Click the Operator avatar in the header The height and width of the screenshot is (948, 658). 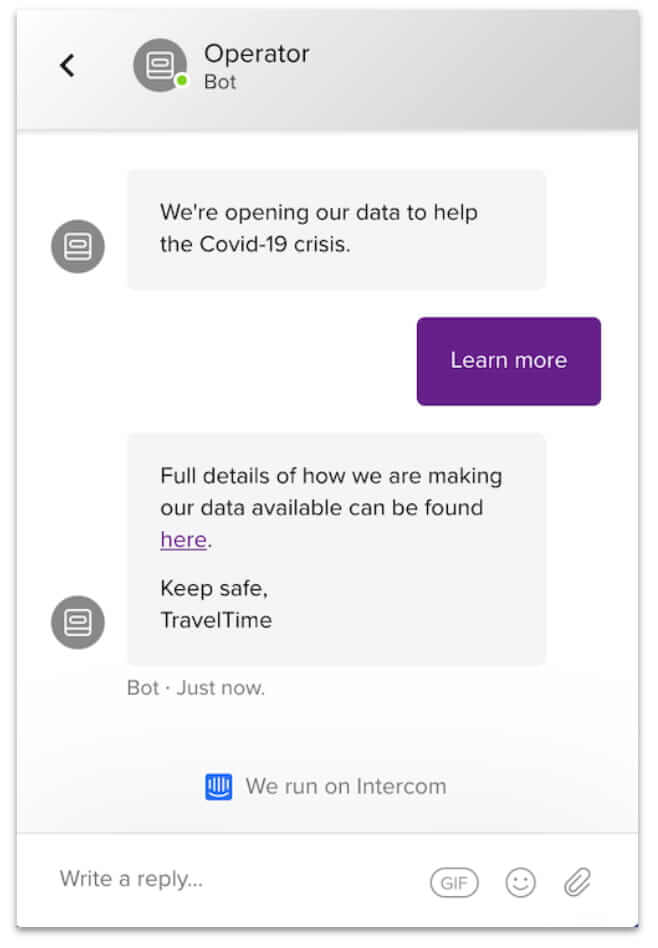click(x=159, y=66)
